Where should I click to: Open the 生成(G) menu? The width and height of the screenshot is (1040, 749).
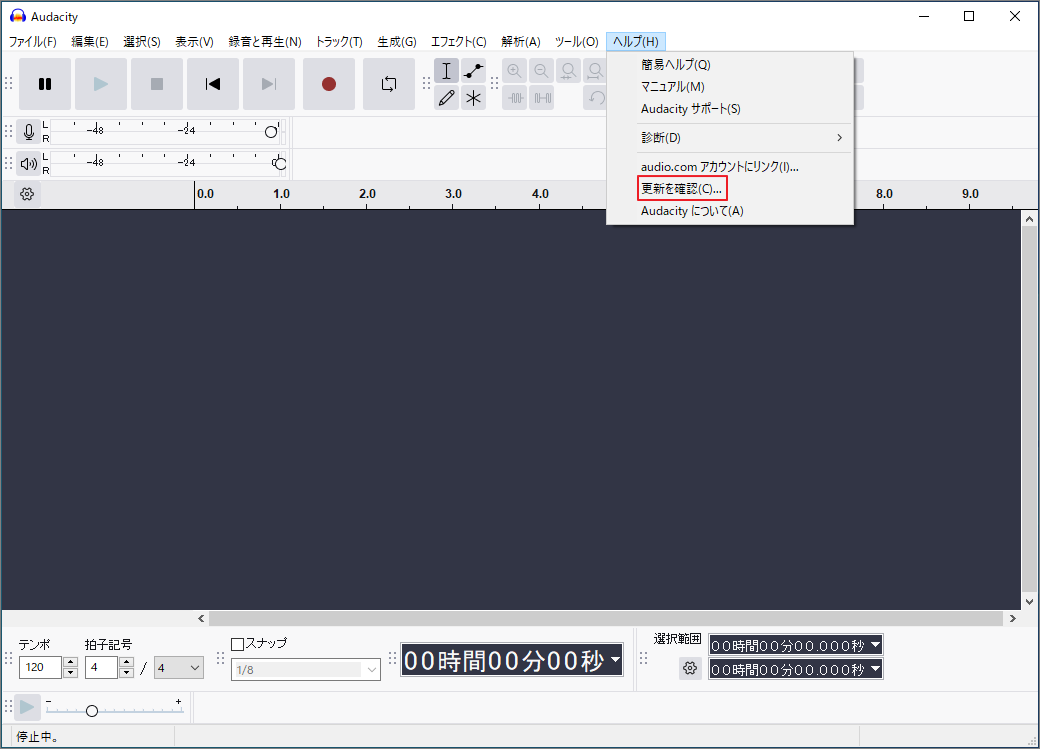(397, 42)
